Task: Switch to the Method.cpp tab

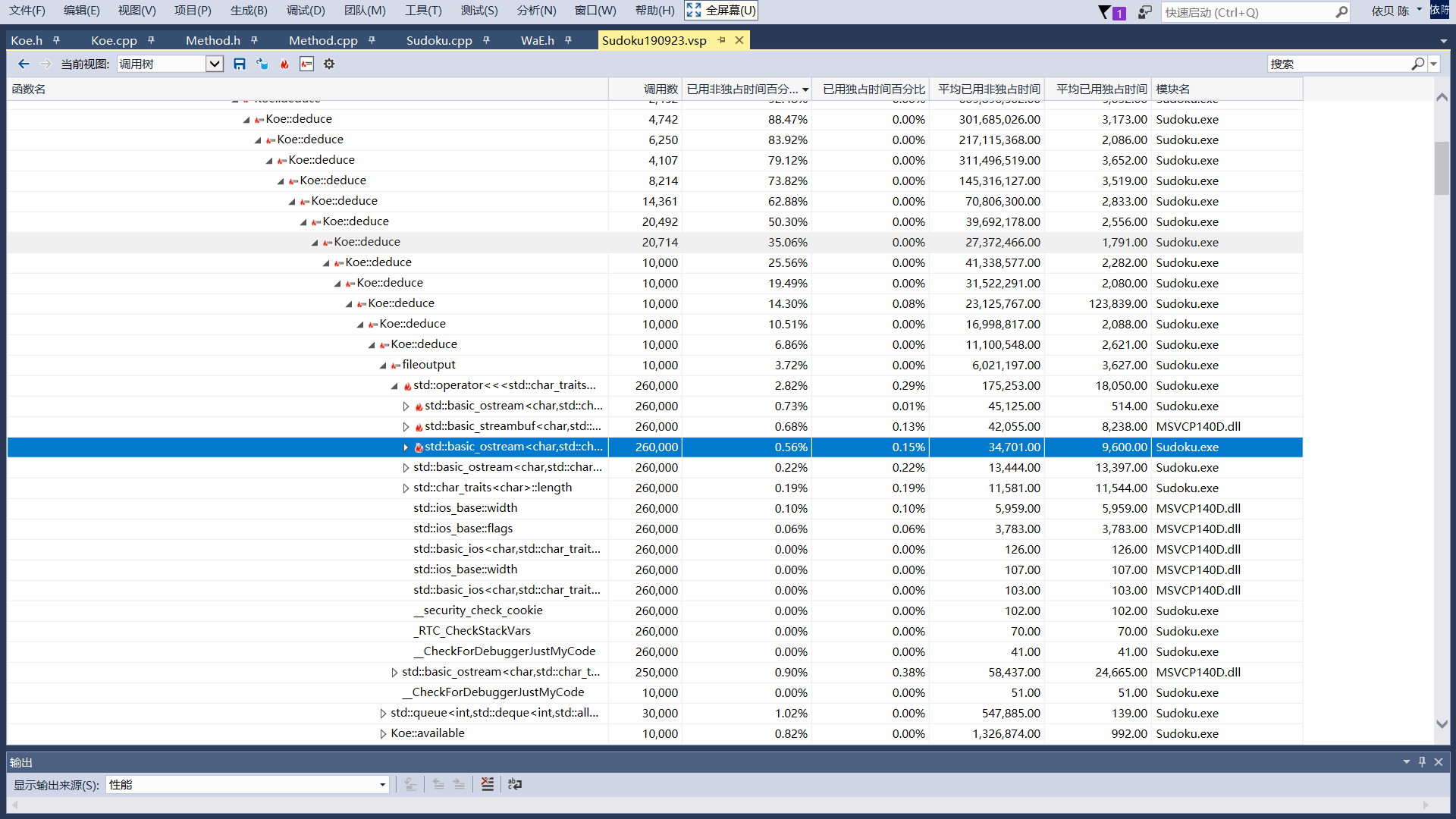Action: (323, 41)
